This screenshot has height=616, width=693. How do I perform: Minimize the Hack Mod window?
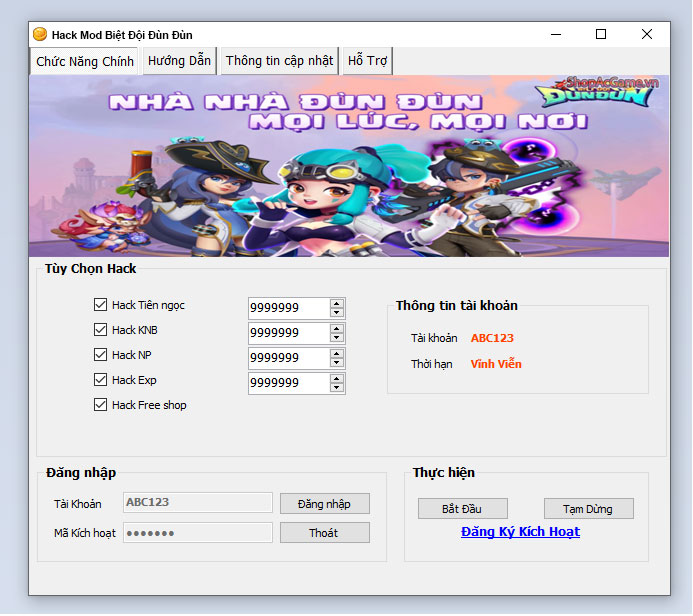pyautogui.click(x=556, y=34)
